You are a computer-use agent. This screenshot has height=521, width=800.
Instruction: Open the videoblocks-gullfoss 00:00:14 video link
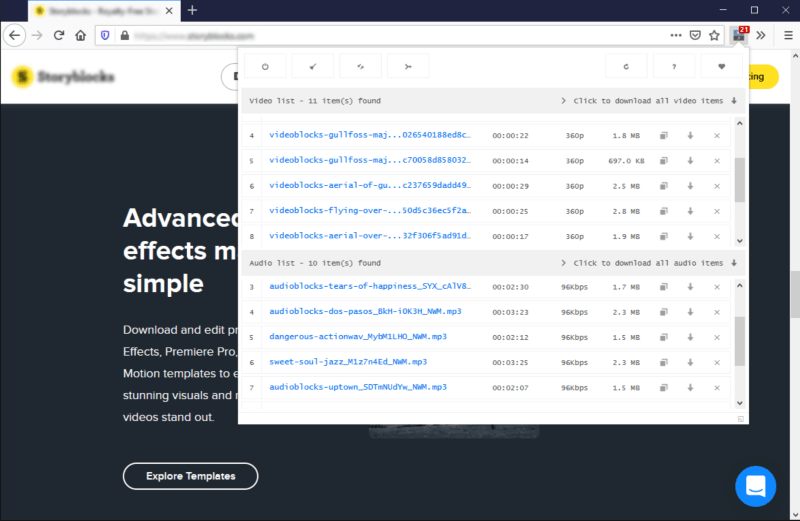(x=370, y=160)
